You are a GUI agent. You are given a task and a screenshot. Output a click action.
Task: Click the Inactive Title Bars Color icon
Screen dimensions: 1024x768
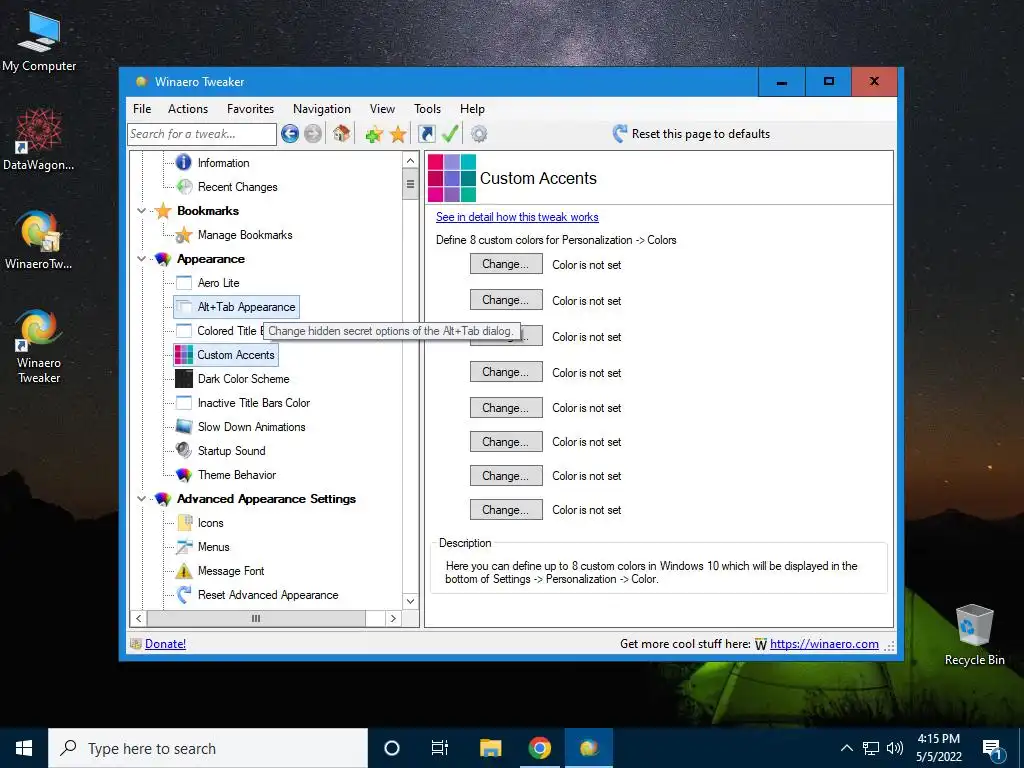coord(184,403)
